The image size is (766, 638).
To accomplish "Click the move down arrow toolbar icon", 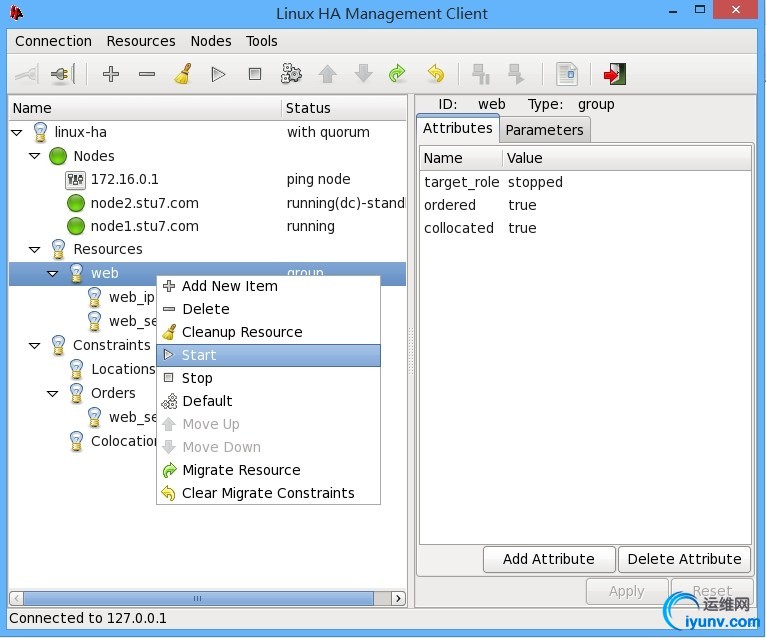I will pyautogui.click(x=363, y=74).
